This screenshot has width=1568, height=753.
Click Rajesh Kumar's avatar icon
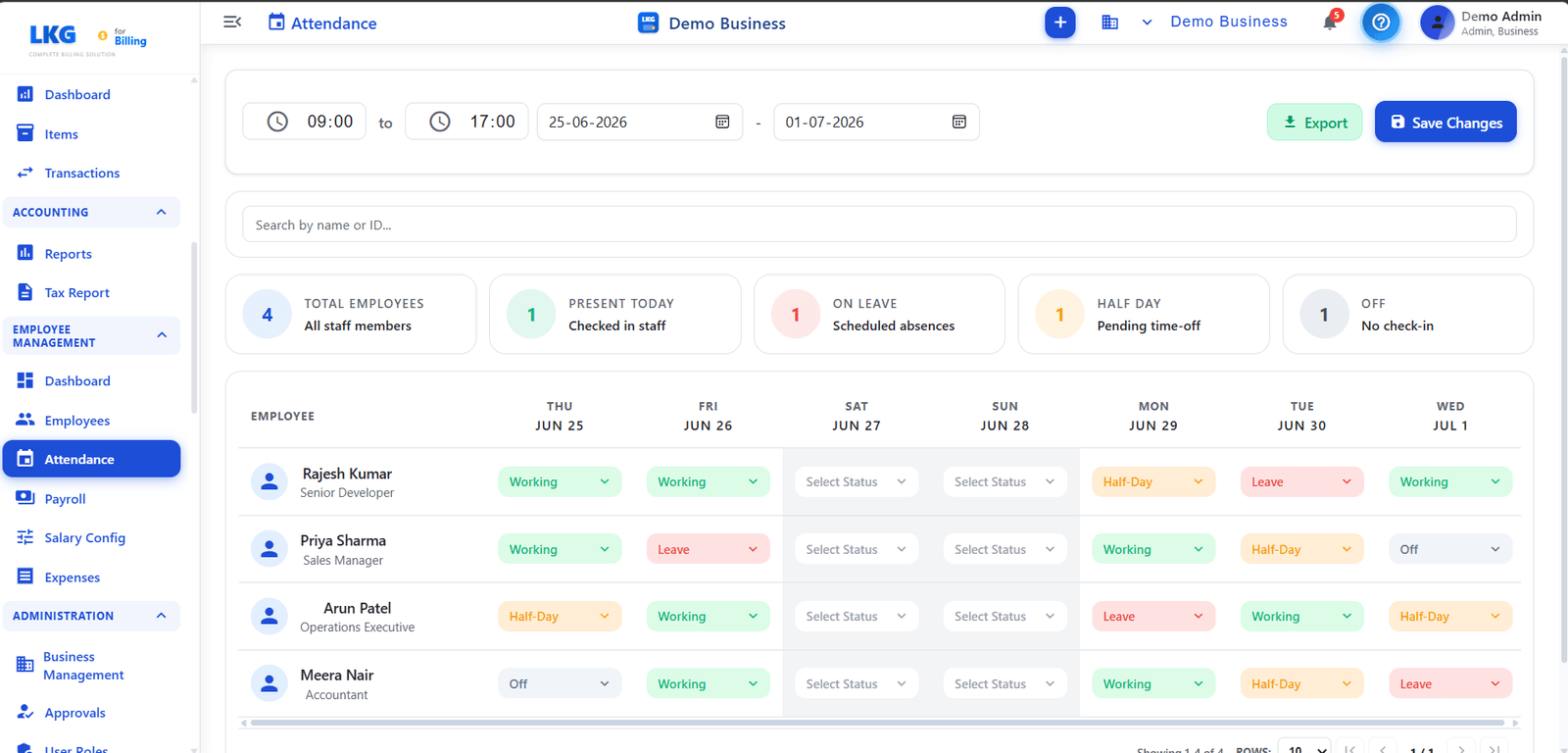269,481
